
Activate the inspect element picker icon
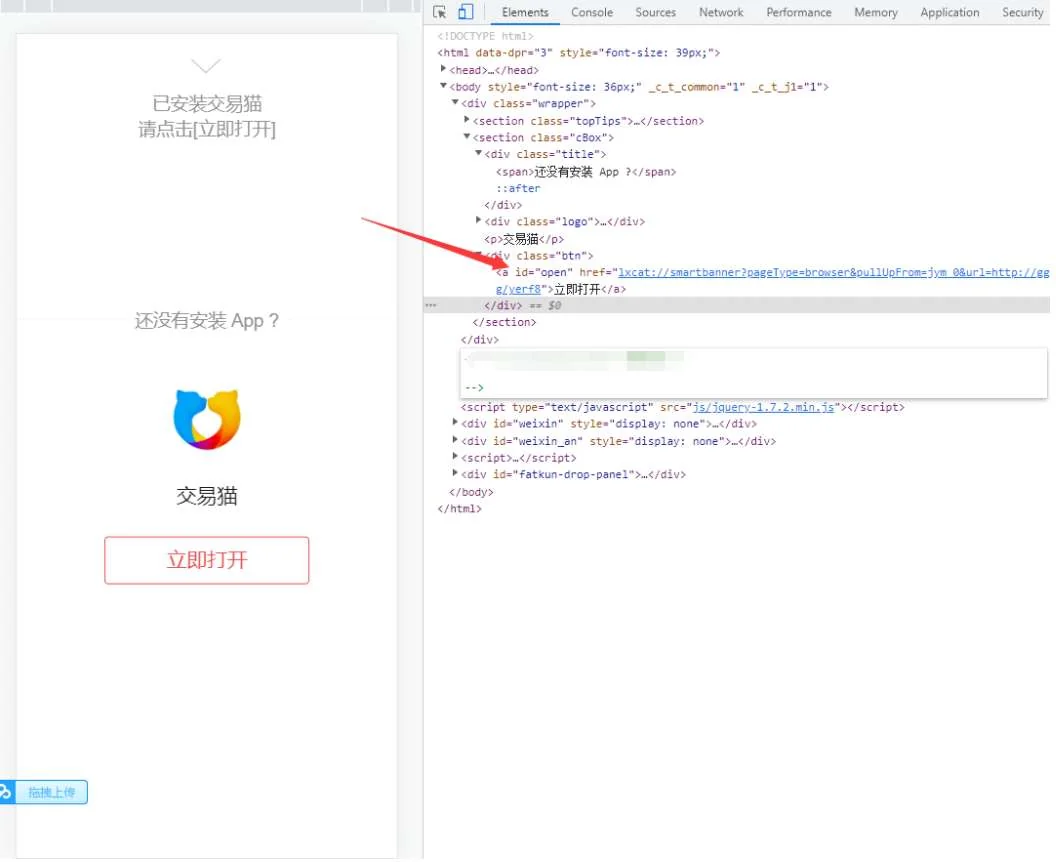coord(440,12)
